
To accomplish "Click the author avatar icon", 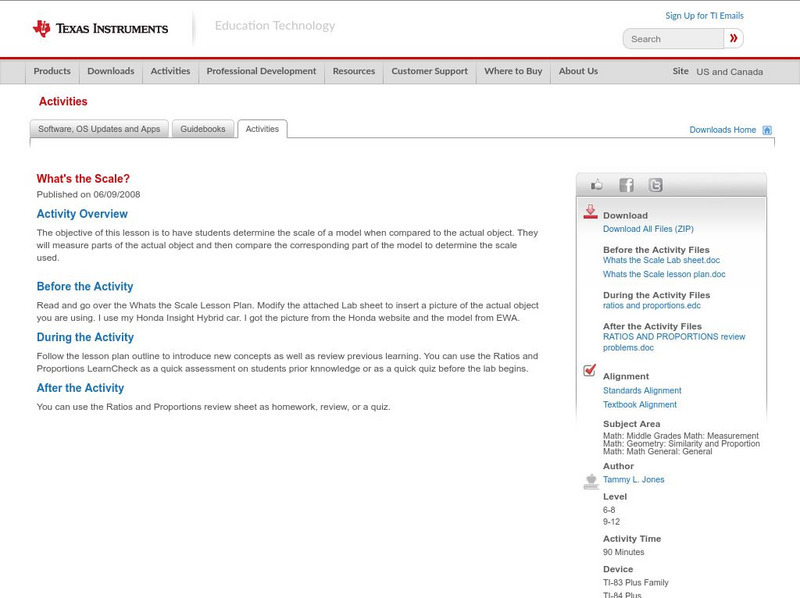I will (x=590, y=479).
